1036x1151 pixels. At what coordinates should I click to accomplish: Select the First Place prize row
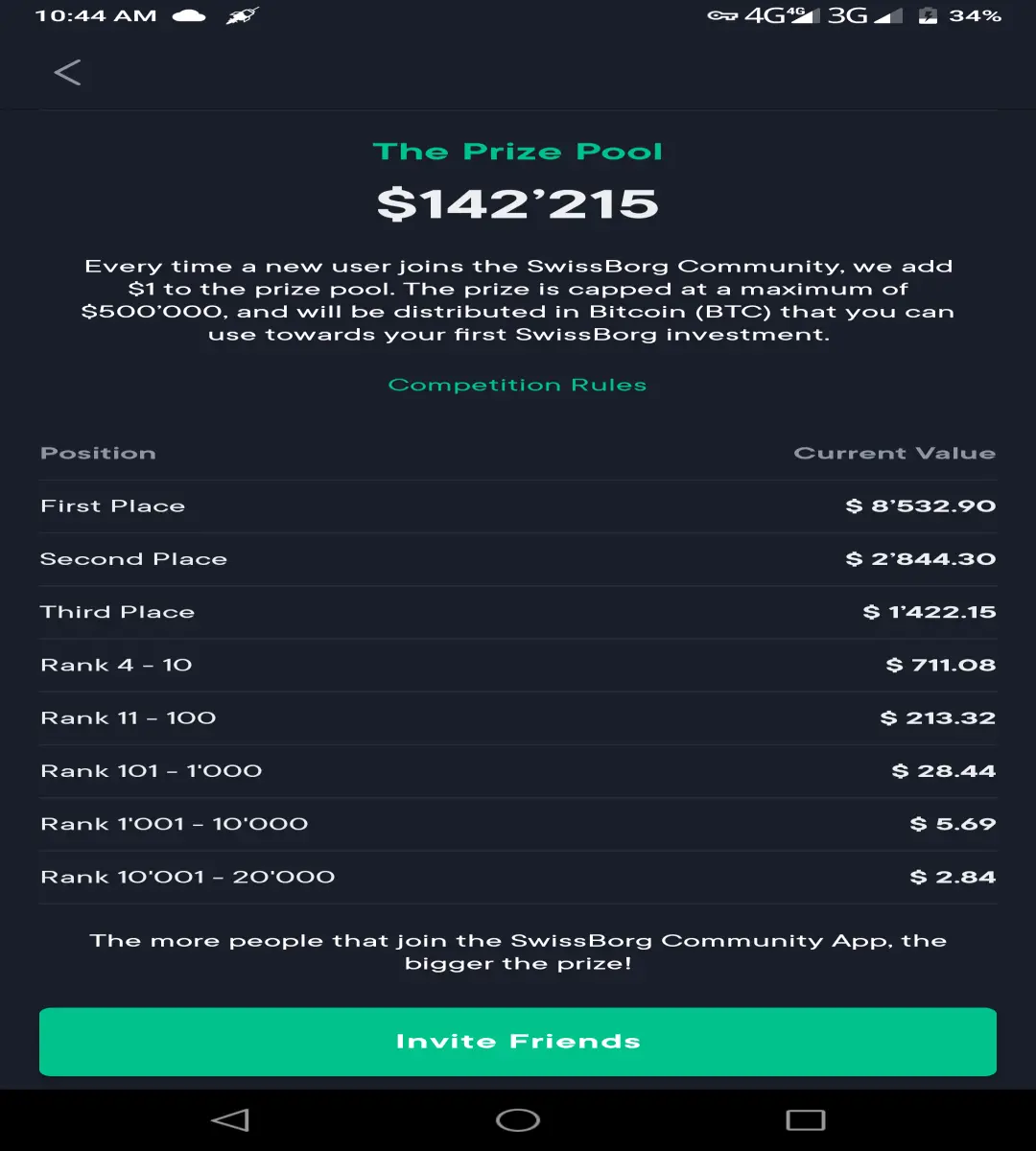click(x=518, y=506)
